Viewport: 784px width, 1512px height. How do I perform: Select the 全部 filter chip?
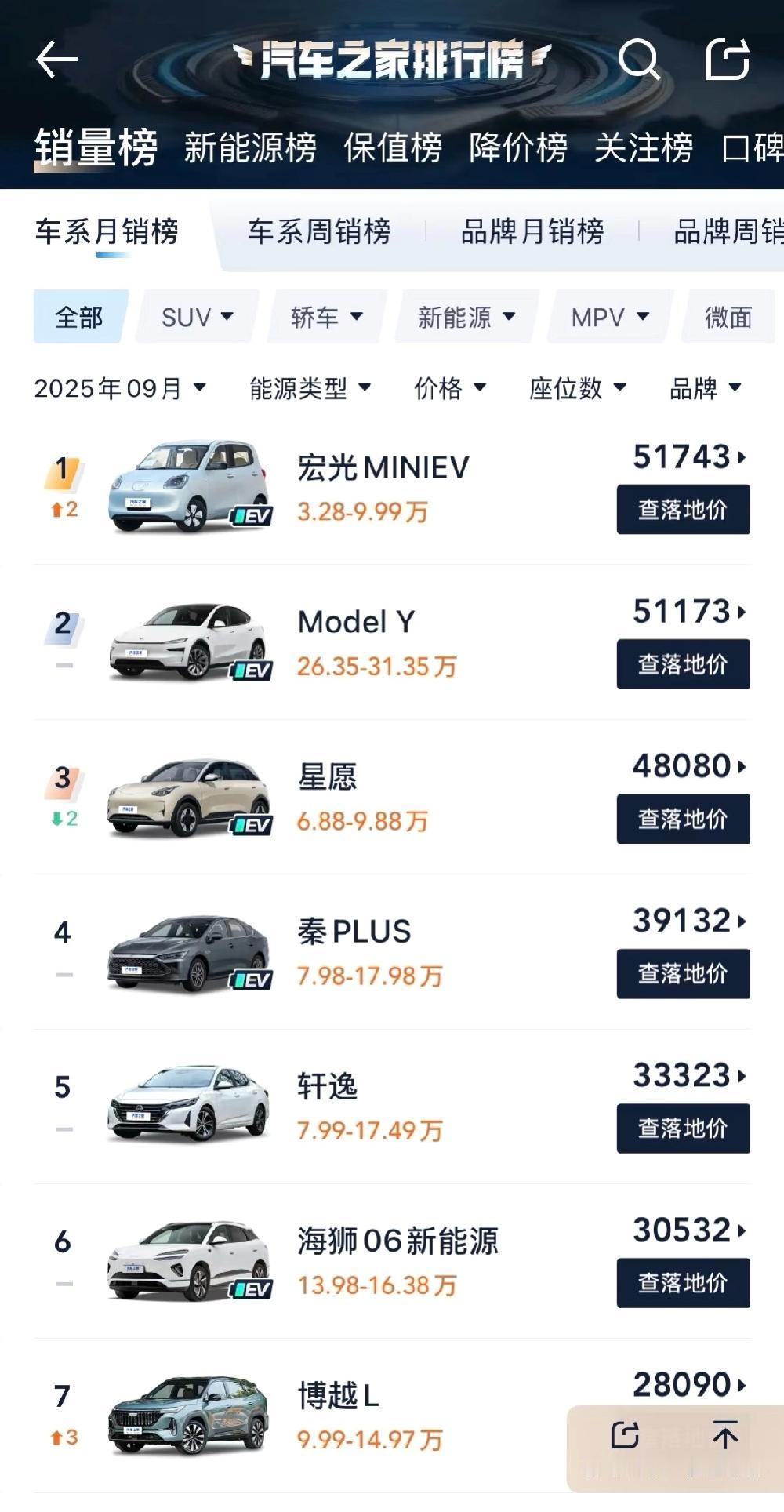79,318
